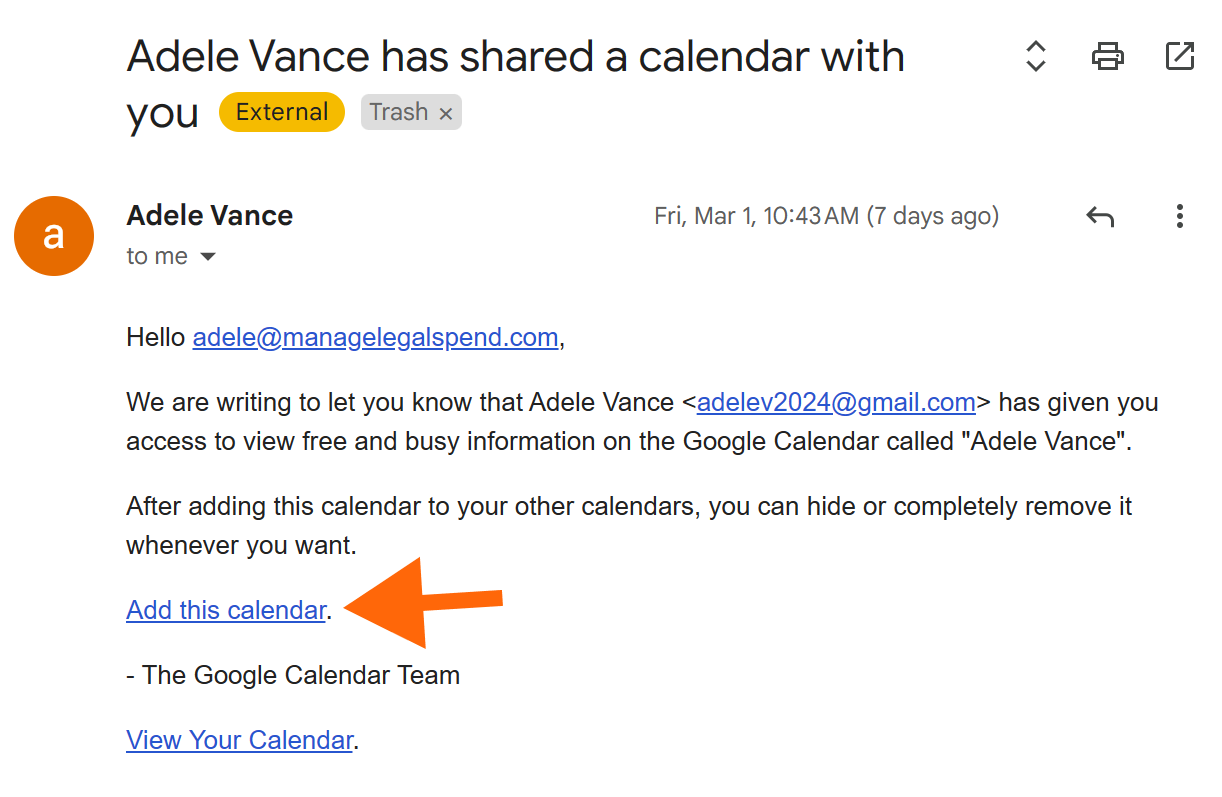This screenshot has height=797, width=1222.
Task: Click the "to me" recipient text
Action: click(x=157, y=257)
